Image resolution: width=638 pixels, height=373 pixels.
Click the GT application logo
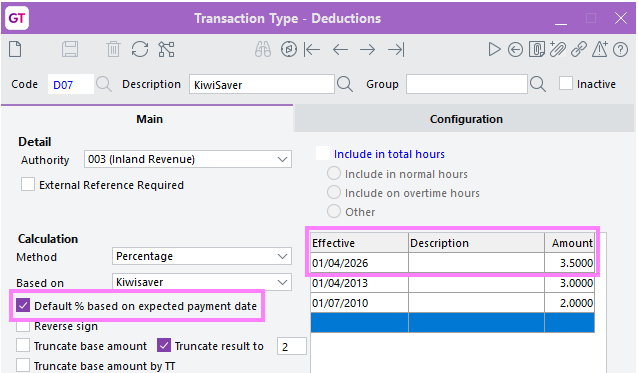click(17, 18)
